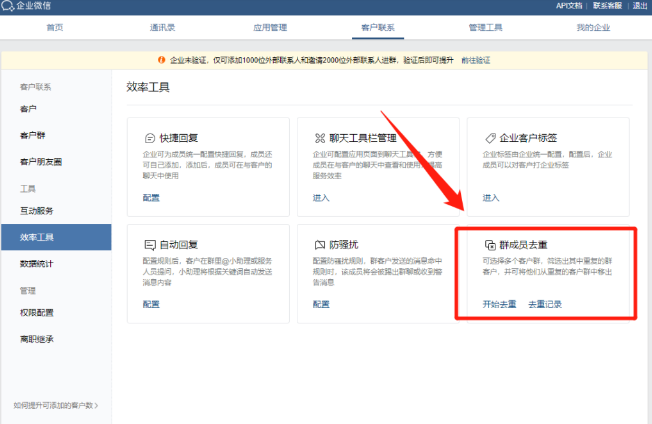Open 数据统计 in the sidebar
The image size is (652, 424).
point(37,263)
